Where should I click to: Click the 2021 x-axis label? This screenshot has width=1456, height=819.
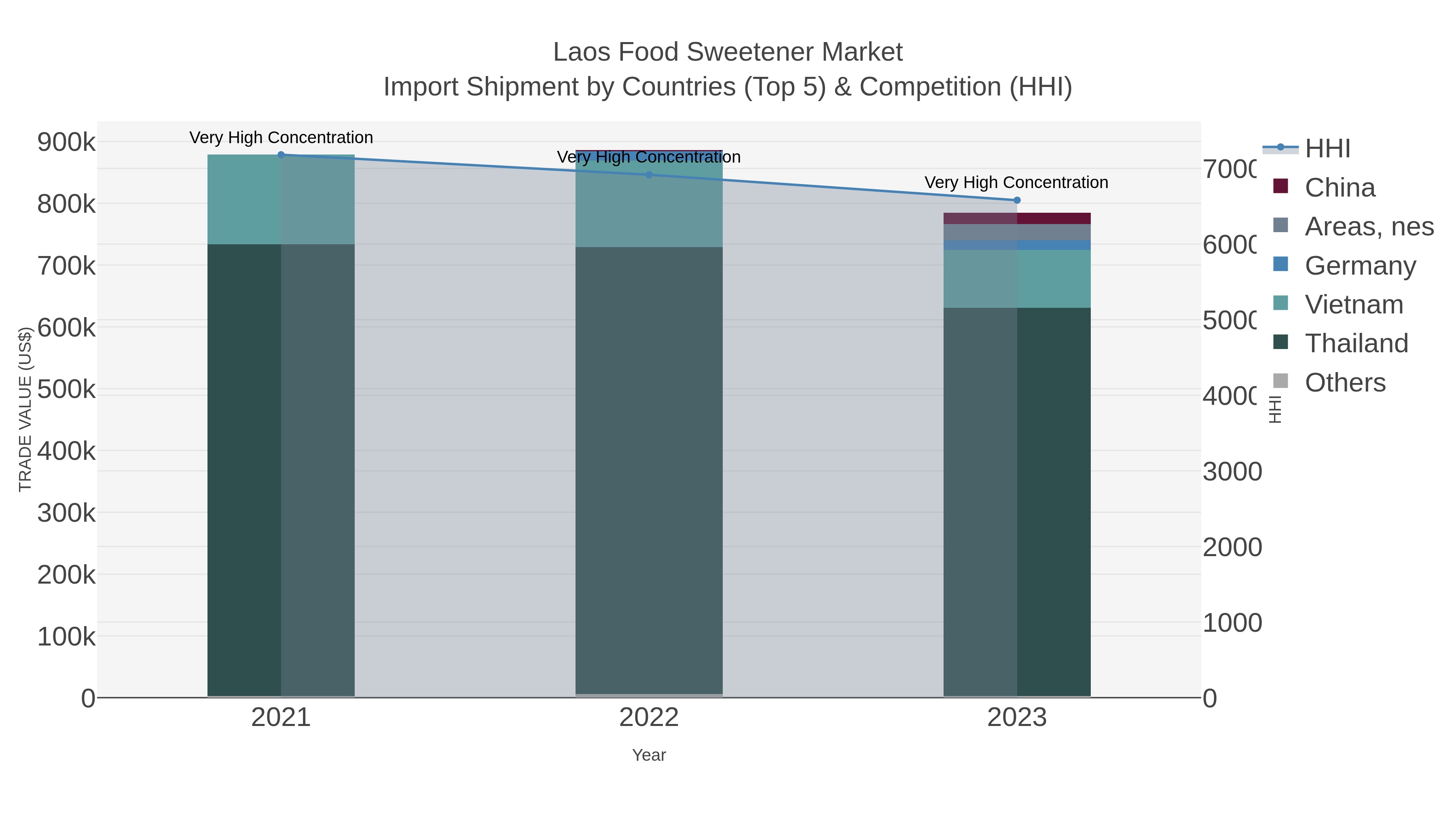[281, 717]
